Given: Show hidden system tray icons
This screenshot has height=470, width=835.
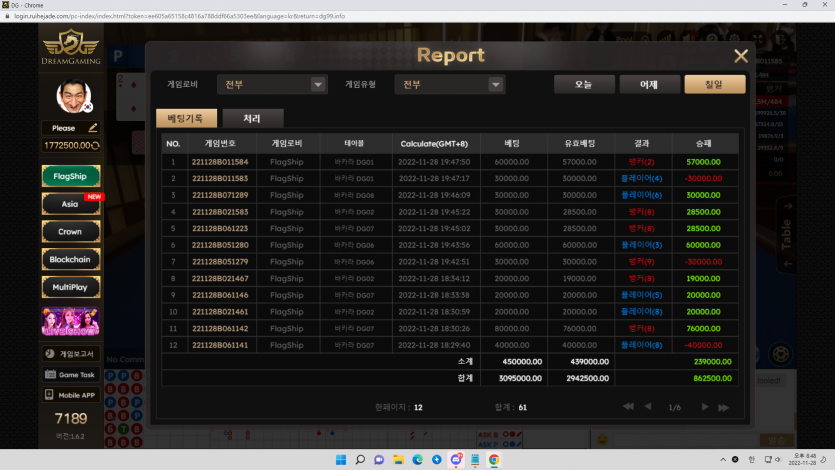Looking at the screenshot, I should pos(723,459).
